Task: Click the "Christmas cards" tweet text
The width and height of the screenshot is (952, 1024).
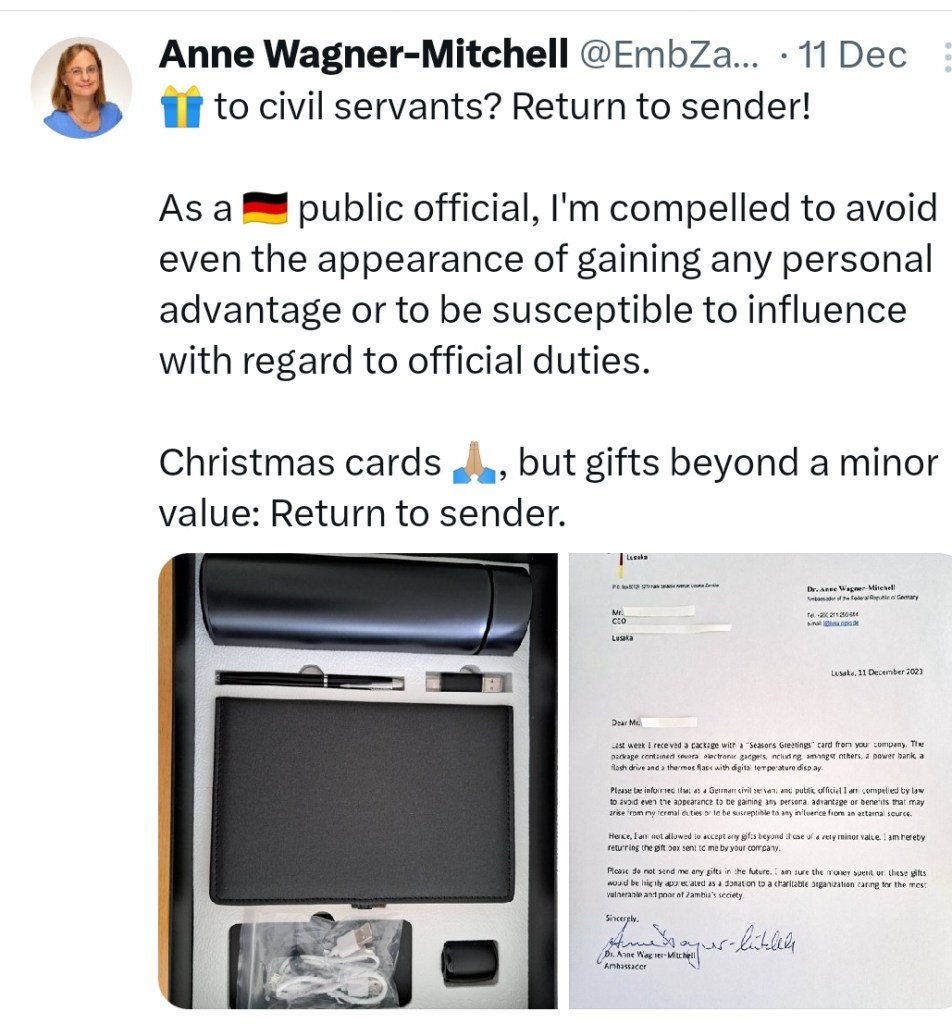Action: click(300, 463)
